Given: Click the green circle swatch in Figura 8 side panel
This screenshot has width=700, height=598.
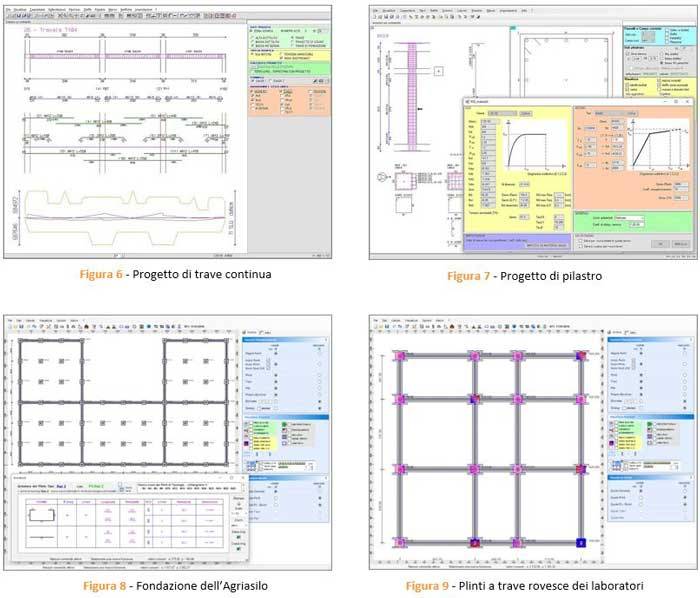Looking at the screenshot, I should (x=284, y=424).
